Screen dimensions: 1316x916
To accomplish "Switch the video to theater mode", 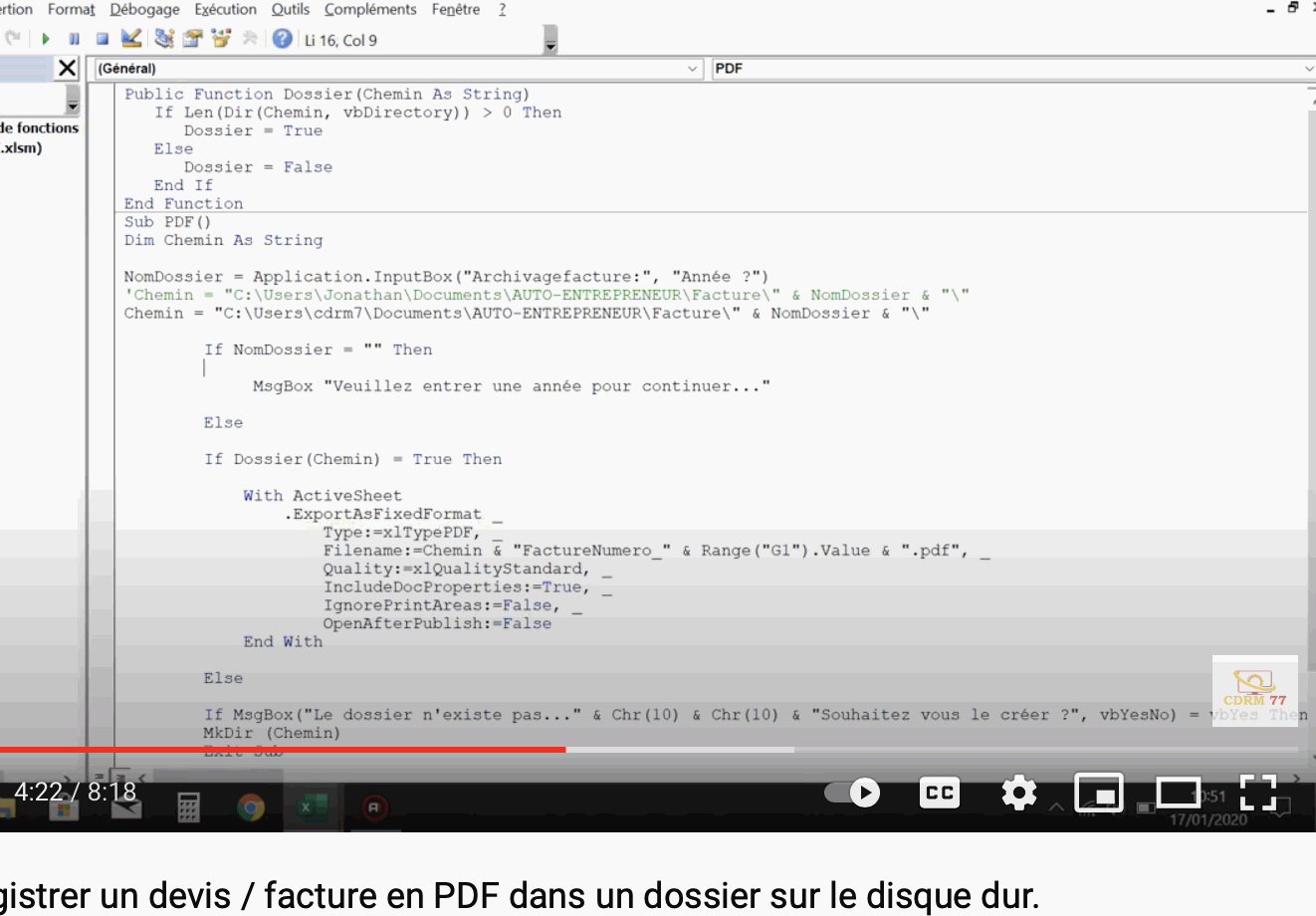I will [x=1179, y=793].
